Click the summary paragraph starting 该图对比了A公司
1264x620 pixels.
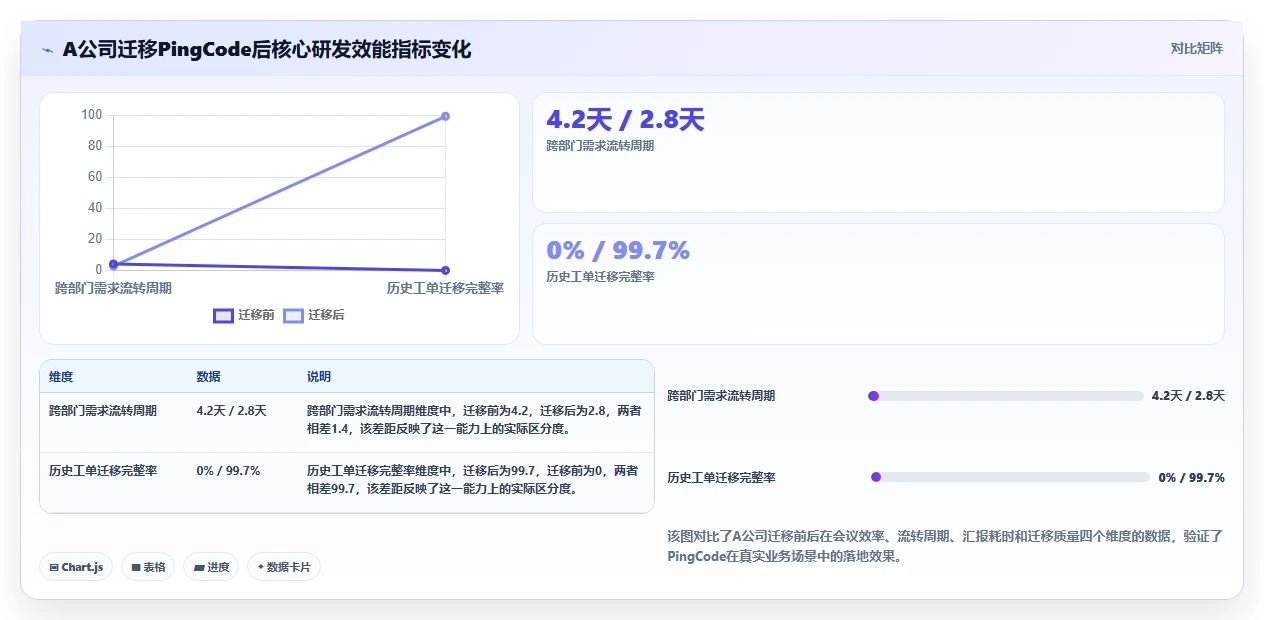point(945,547)
